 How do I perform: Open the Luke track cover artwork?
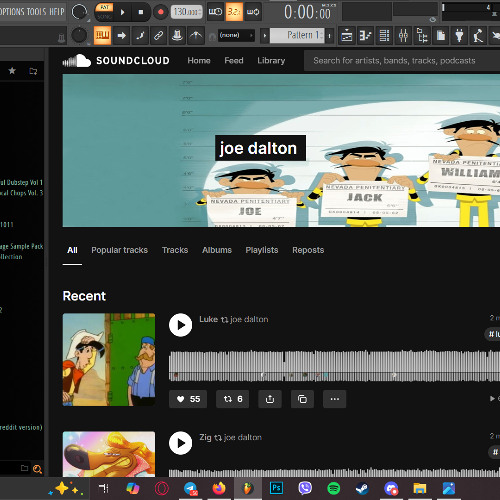pos(109,360)
